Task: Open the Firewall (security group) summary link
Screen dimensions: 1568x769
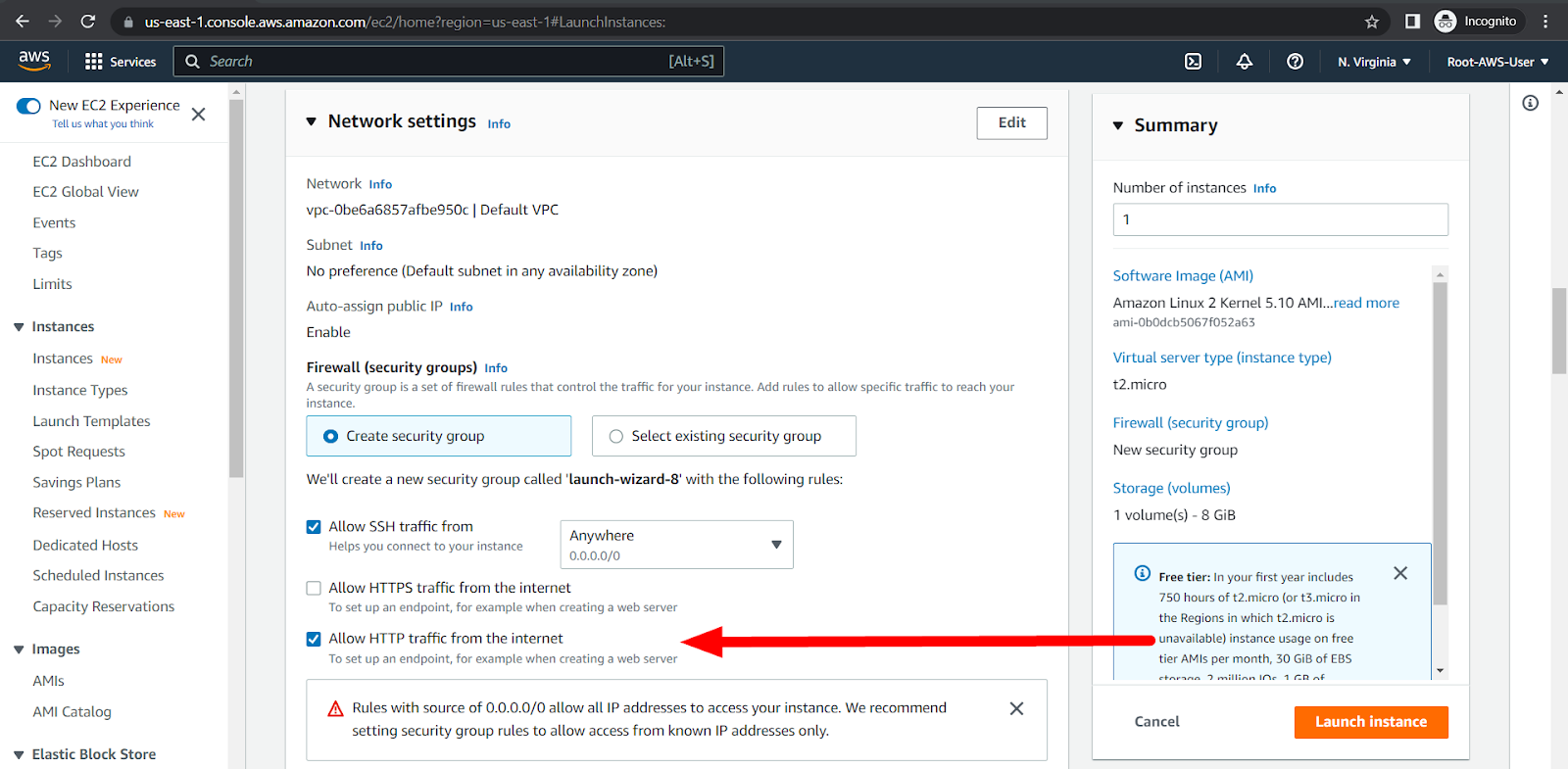Action: point(1191,423)
